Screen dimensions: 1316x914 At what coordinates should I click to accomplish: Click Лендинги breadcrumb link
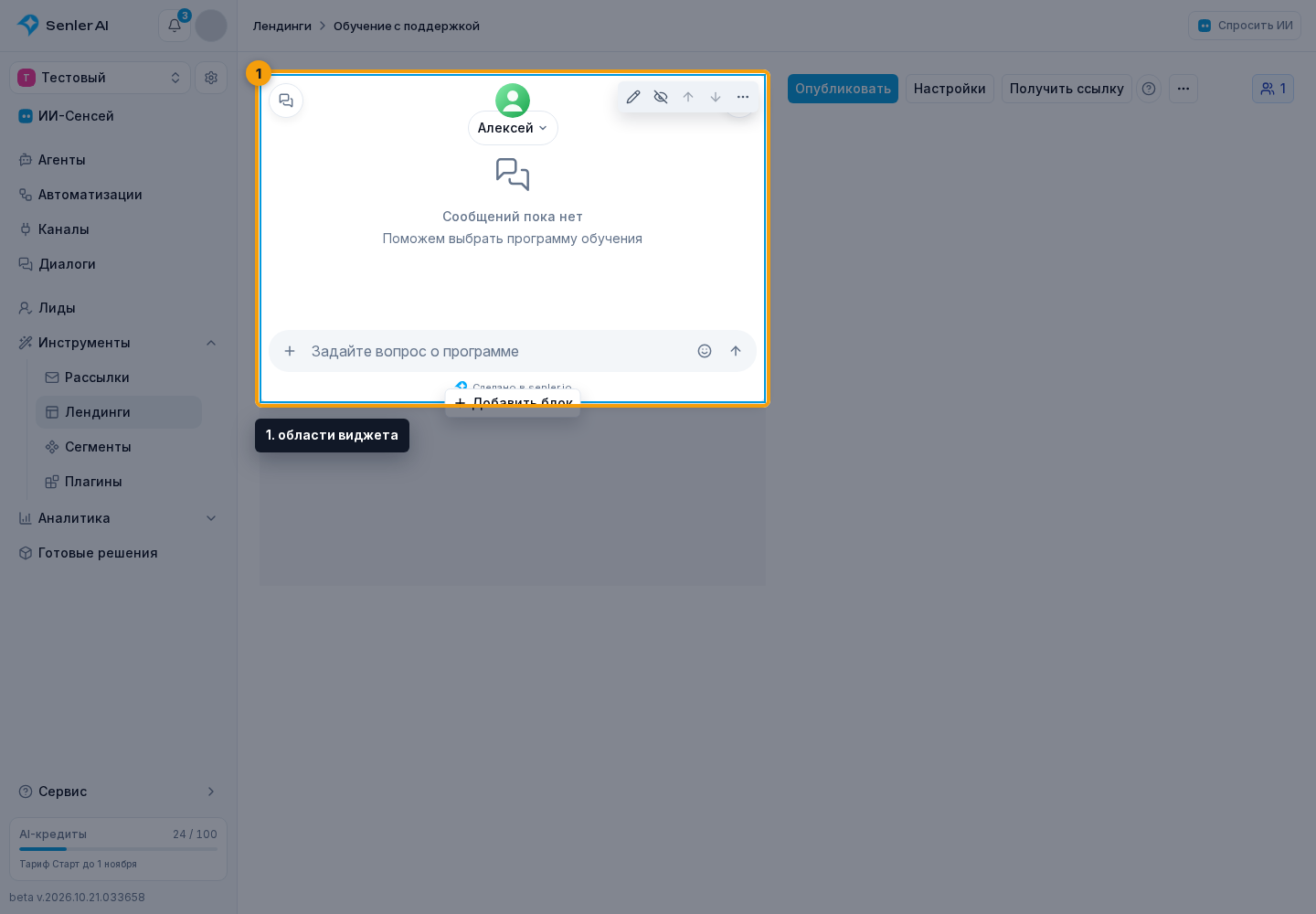282,26
